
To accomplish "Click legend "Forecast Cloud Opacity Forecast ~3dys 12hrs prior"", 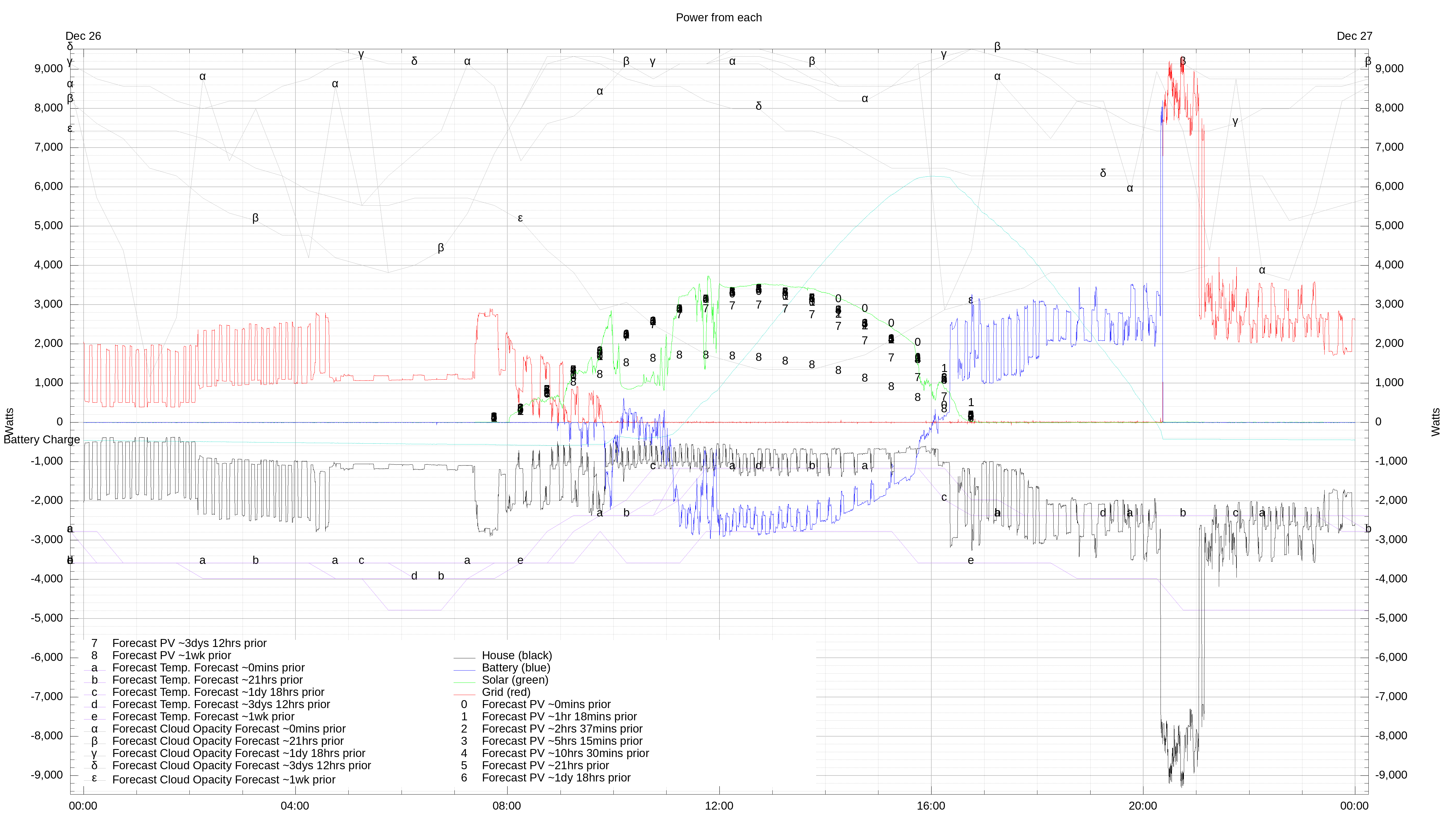I will click(x=241, y=766).
